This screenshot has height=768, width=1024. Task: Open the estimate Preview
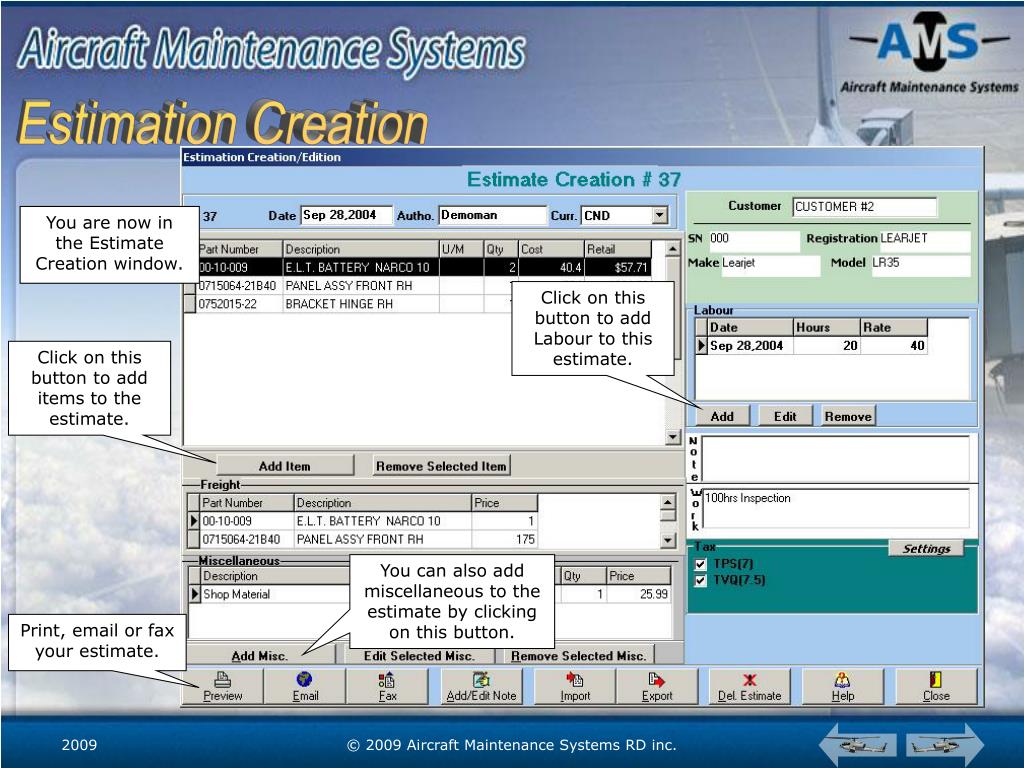(x=223, y=686)
